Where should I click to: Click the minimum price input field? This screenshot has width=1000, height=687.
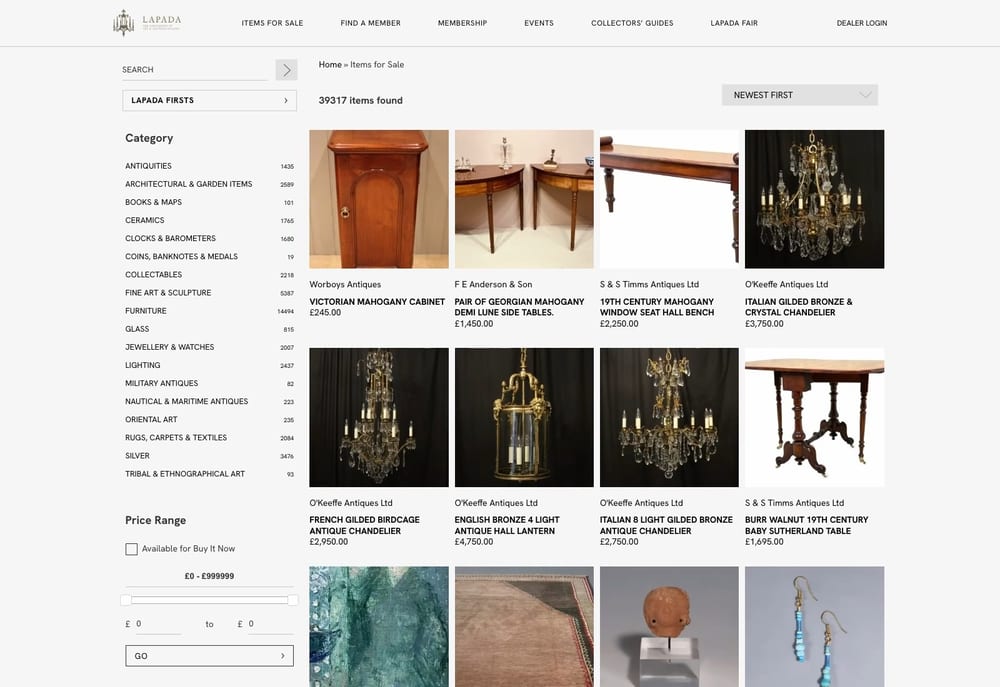(x=157, y=624)
